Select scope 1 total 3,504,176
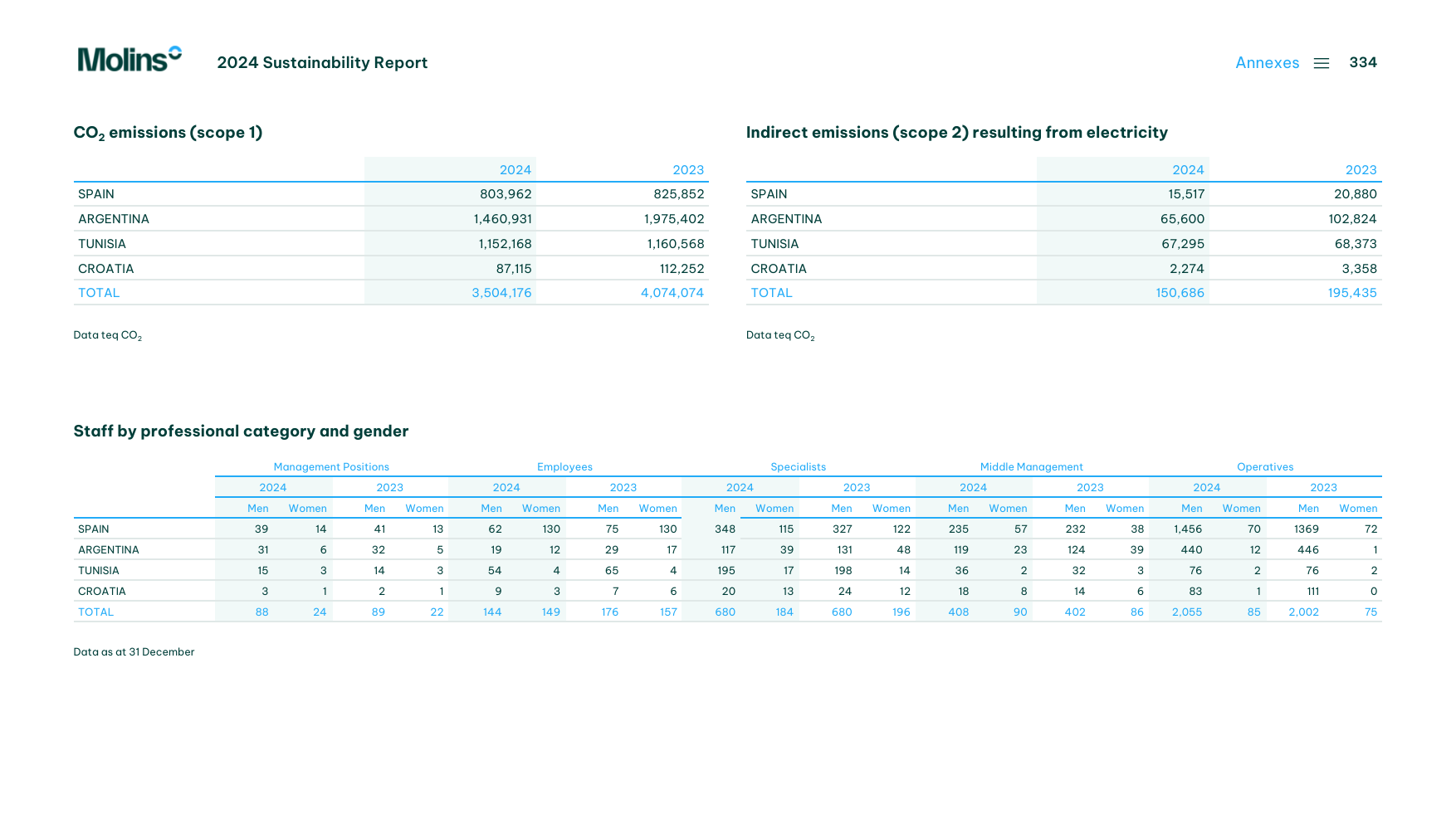 click(501, 293)
